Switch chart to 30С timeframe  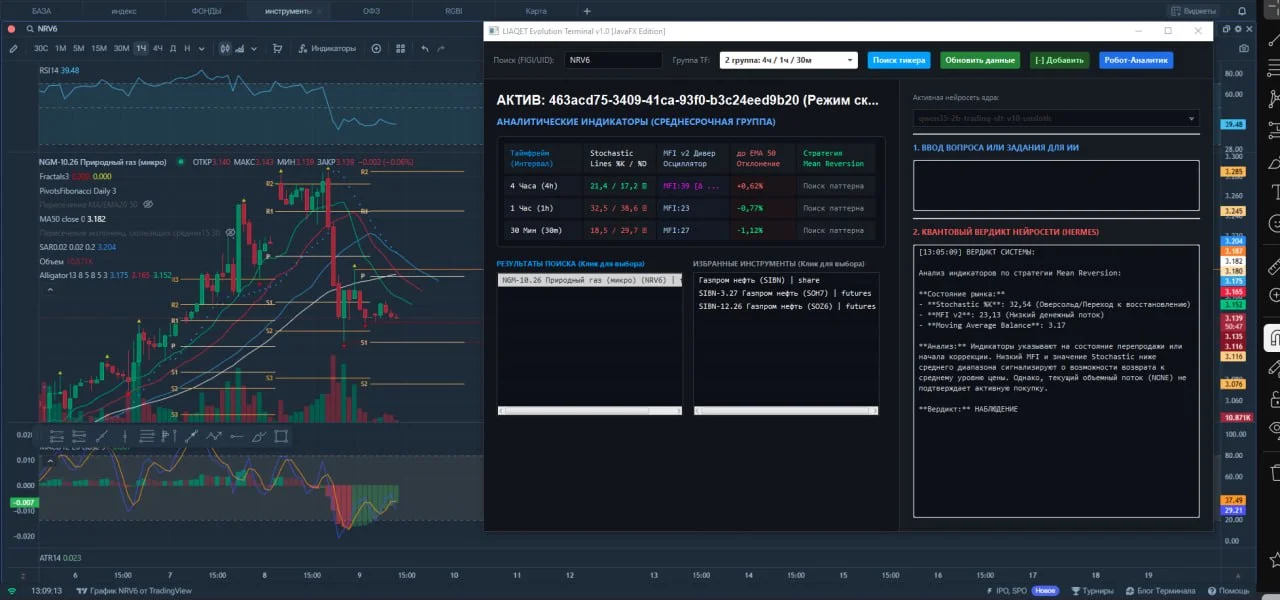pos(41,48)
